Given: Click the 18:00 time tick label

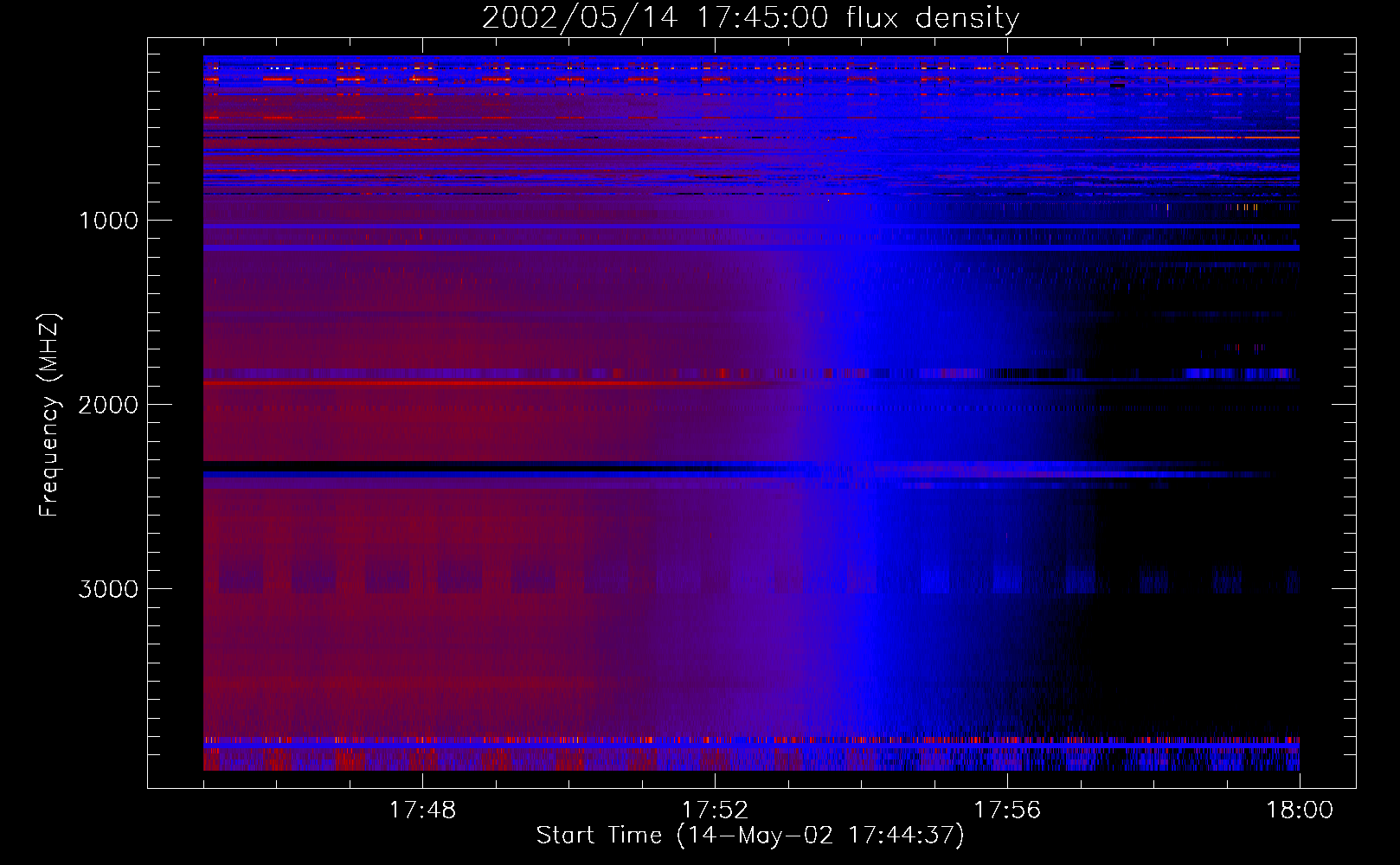Looking at the screenshot, I should (1300, 811).
